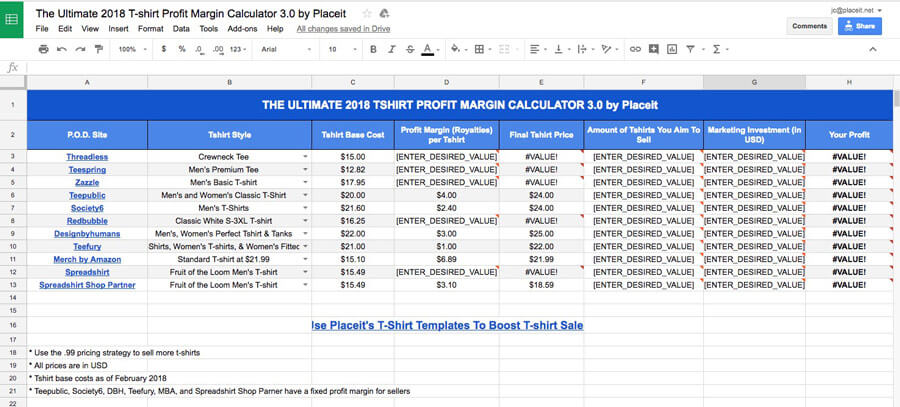Open the Help menu

(x=275, y=29)
